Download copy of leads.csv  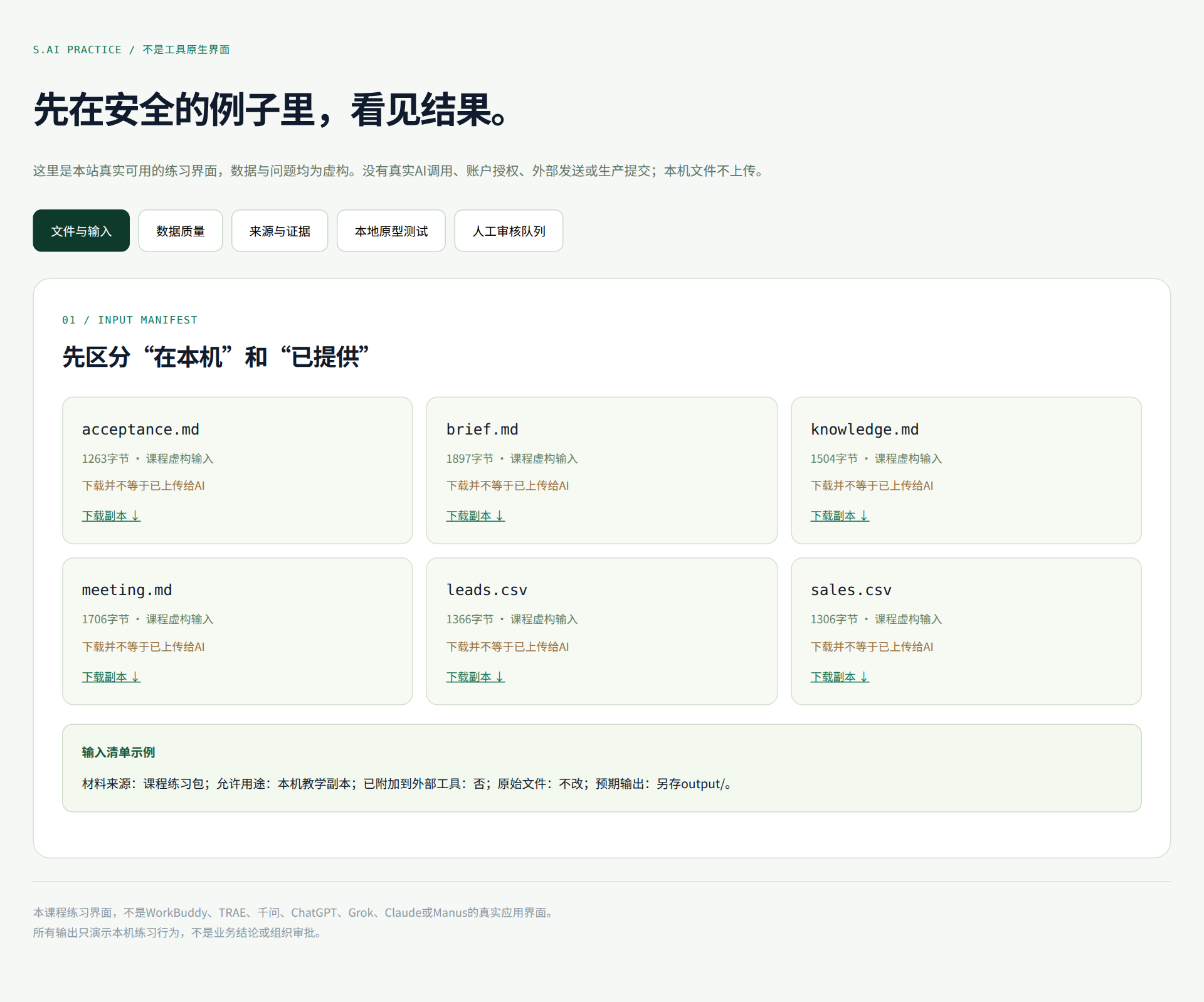475,677
